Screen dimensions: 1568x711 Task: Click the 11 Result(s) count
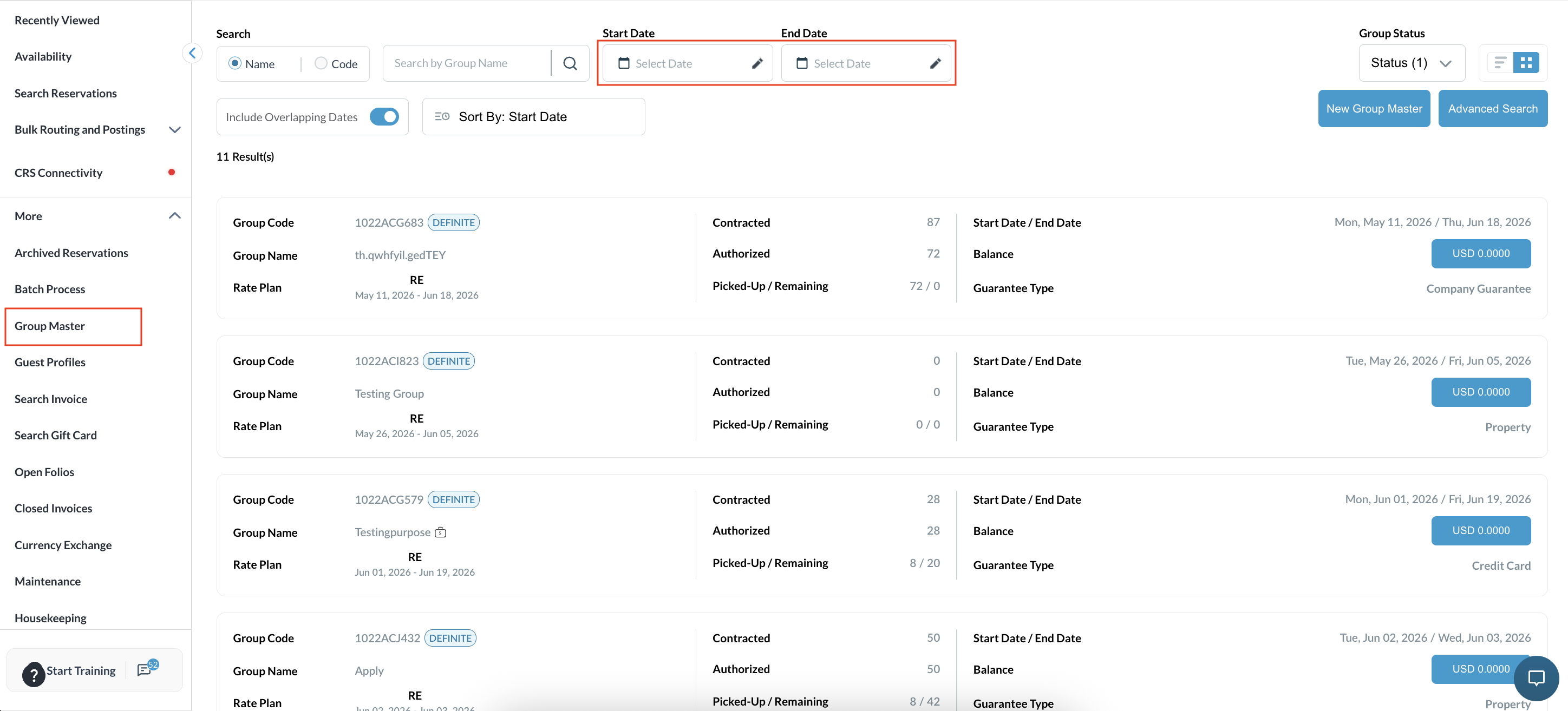pyautogui.click(x=245, y=157)
